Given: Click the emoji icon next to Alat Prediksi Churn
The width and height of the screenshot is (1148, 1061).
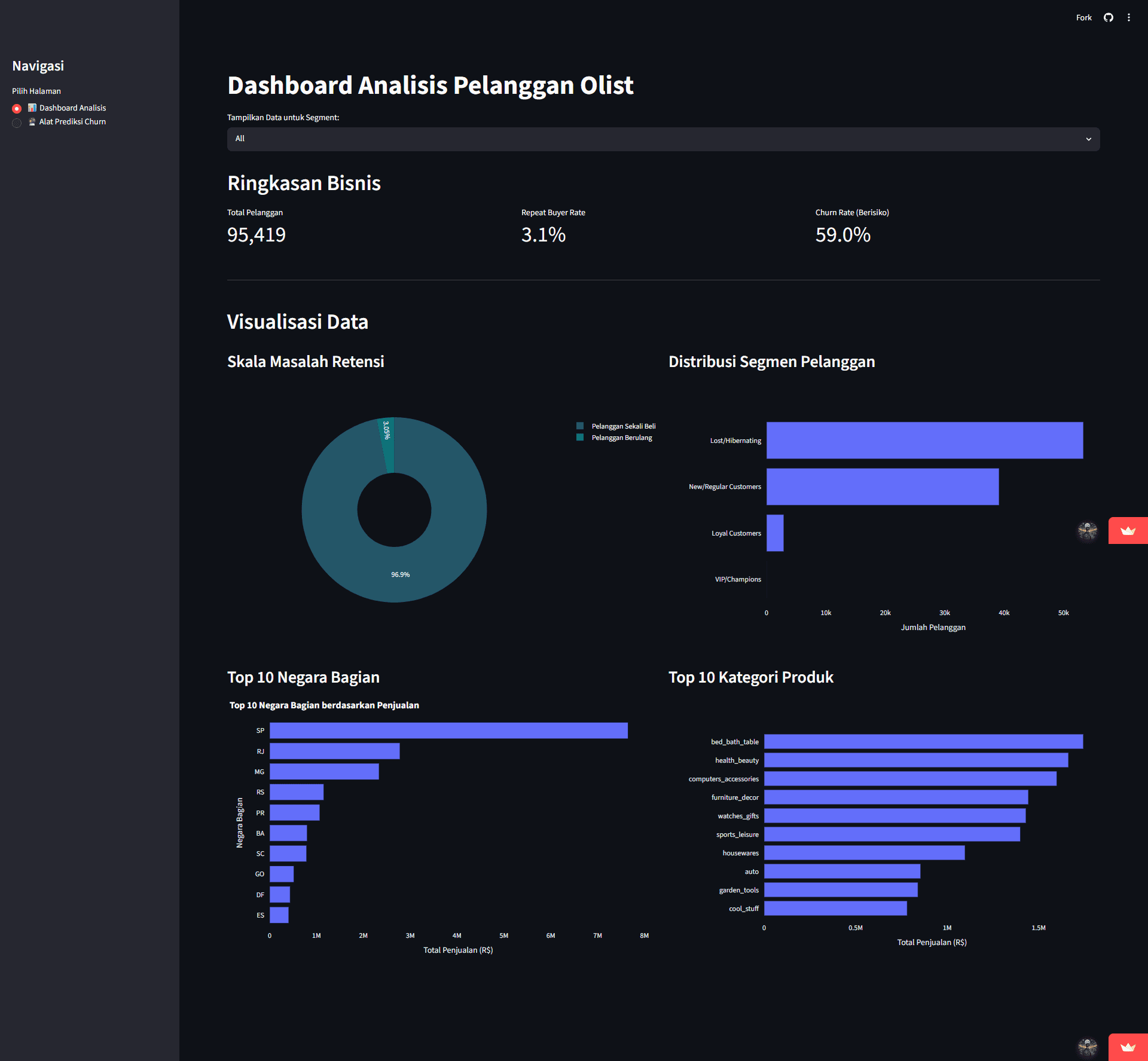Looking at the screenshot, I should [32, 122].
